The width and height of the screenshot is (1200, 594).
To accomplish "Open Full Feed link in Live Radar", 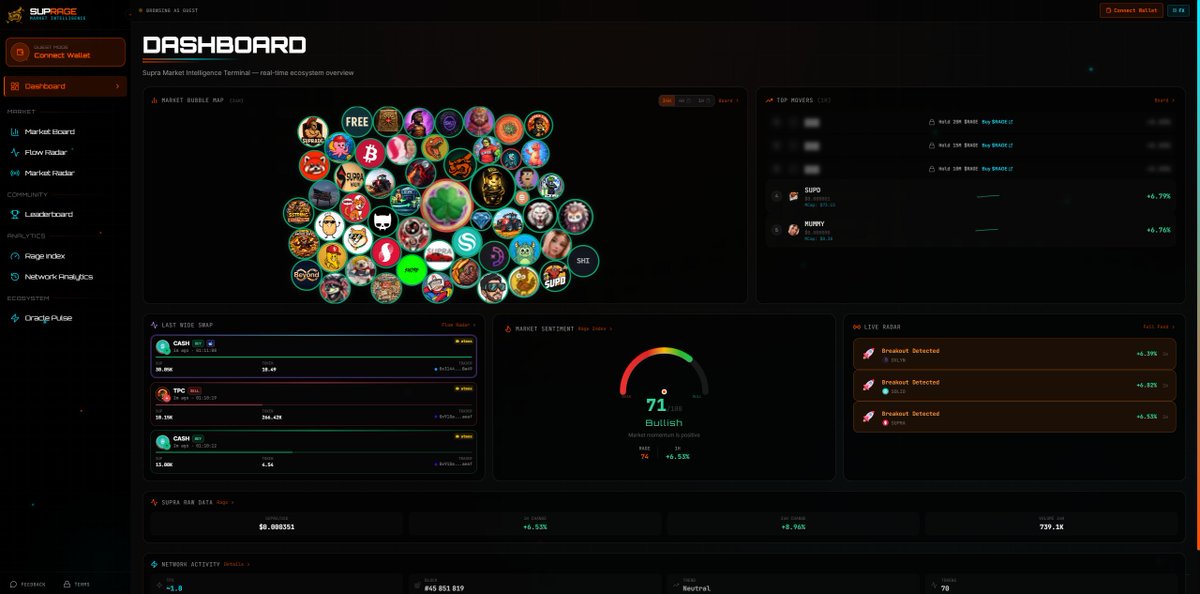I will 1159,327.
